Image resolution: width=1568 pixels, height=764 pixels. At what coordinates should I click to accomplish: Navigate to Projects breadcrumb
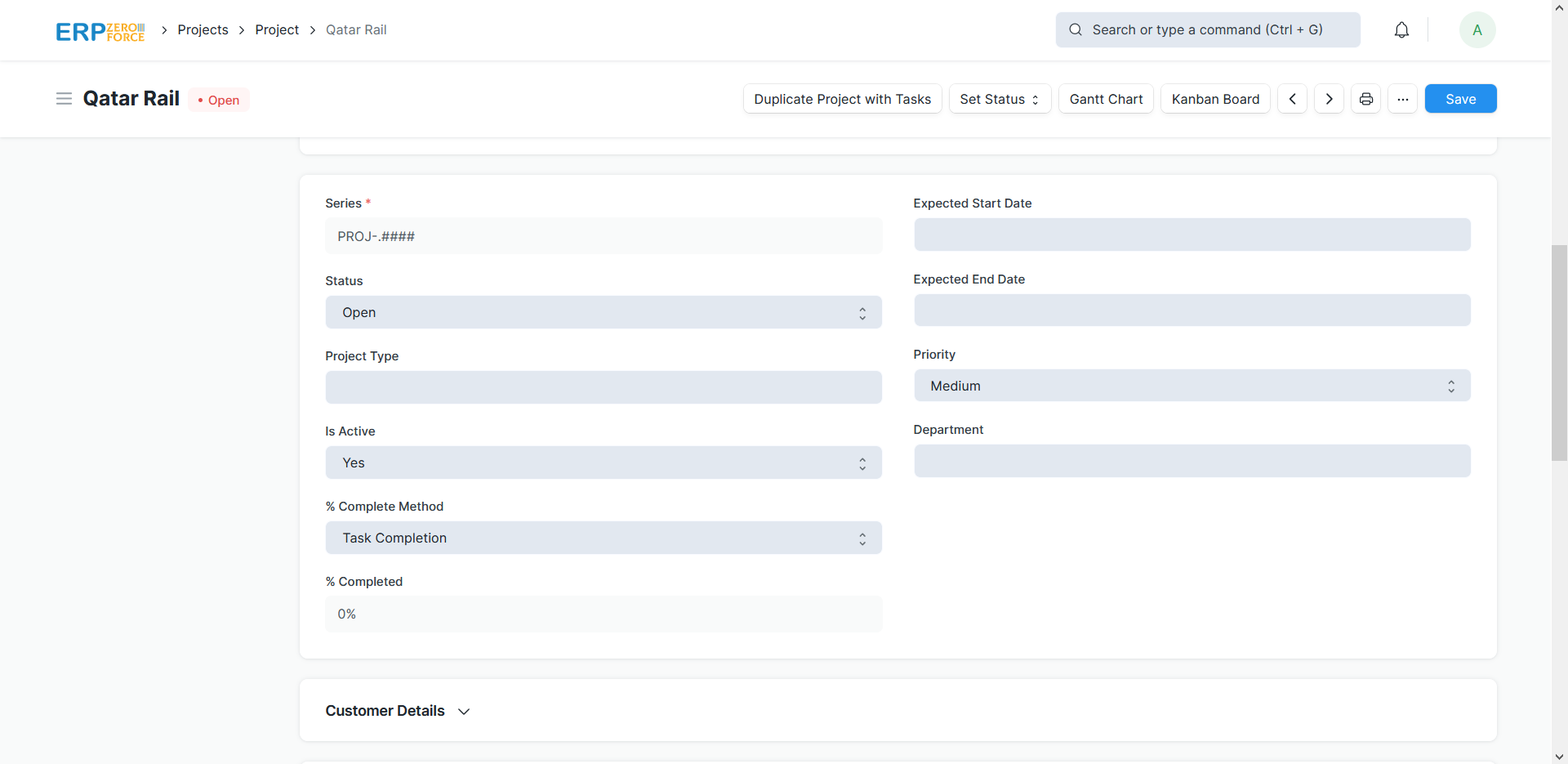click(x=203, y=29)
